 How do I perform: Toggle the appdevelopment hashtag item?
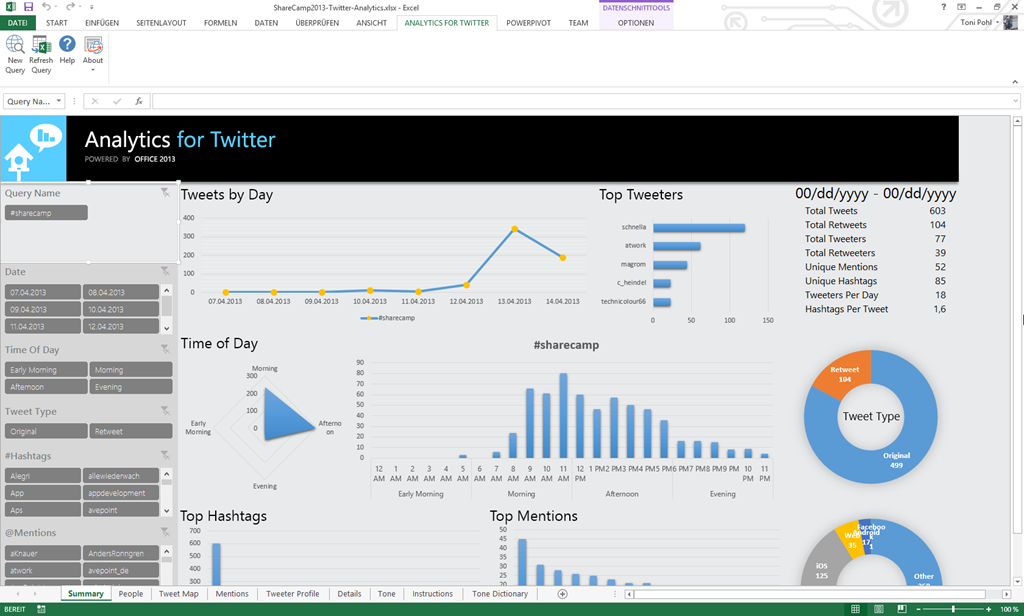(x=121, y=493)
